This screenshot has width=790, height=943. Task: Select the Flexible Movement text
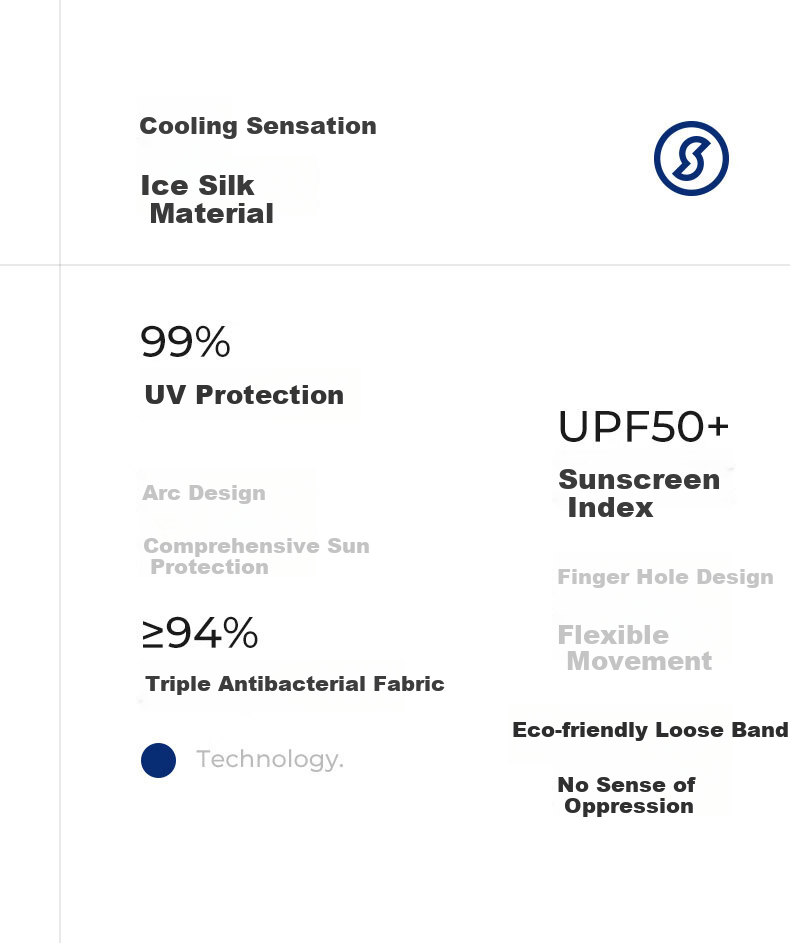point(635,648)
